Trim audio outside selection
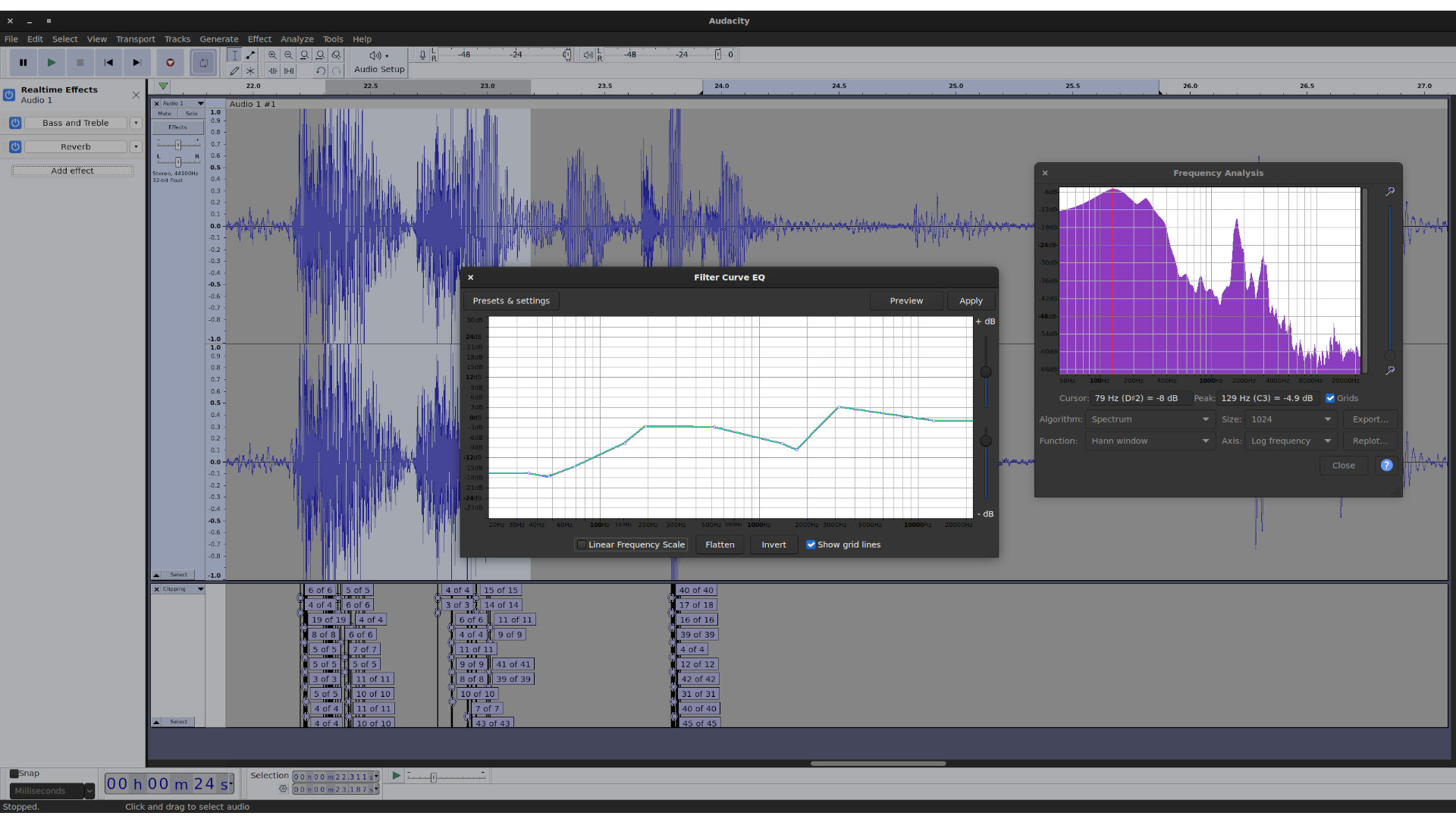Image resolution: width=1456 pixels, height=819 pixels. 272,71
